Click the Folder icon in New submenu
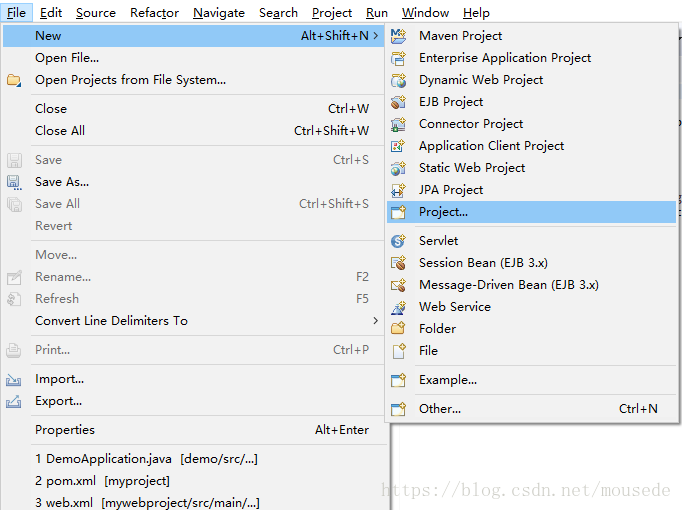The height and width of the screenshot is (510, 682). pos(399,329)
